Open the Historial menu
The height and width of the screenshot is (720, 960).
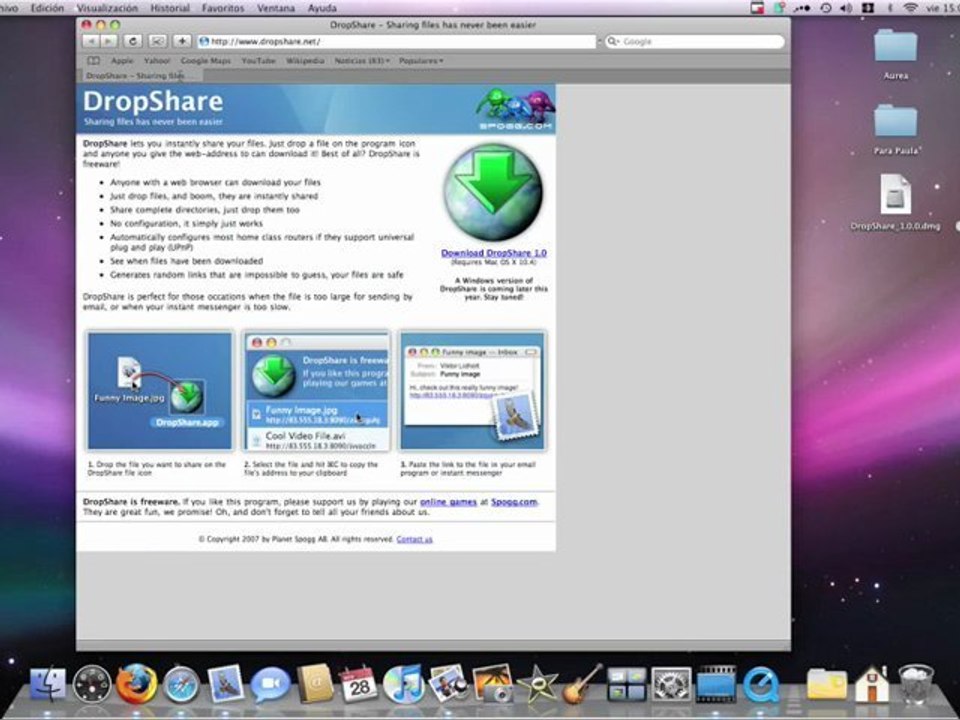click(x=170, y=8)
